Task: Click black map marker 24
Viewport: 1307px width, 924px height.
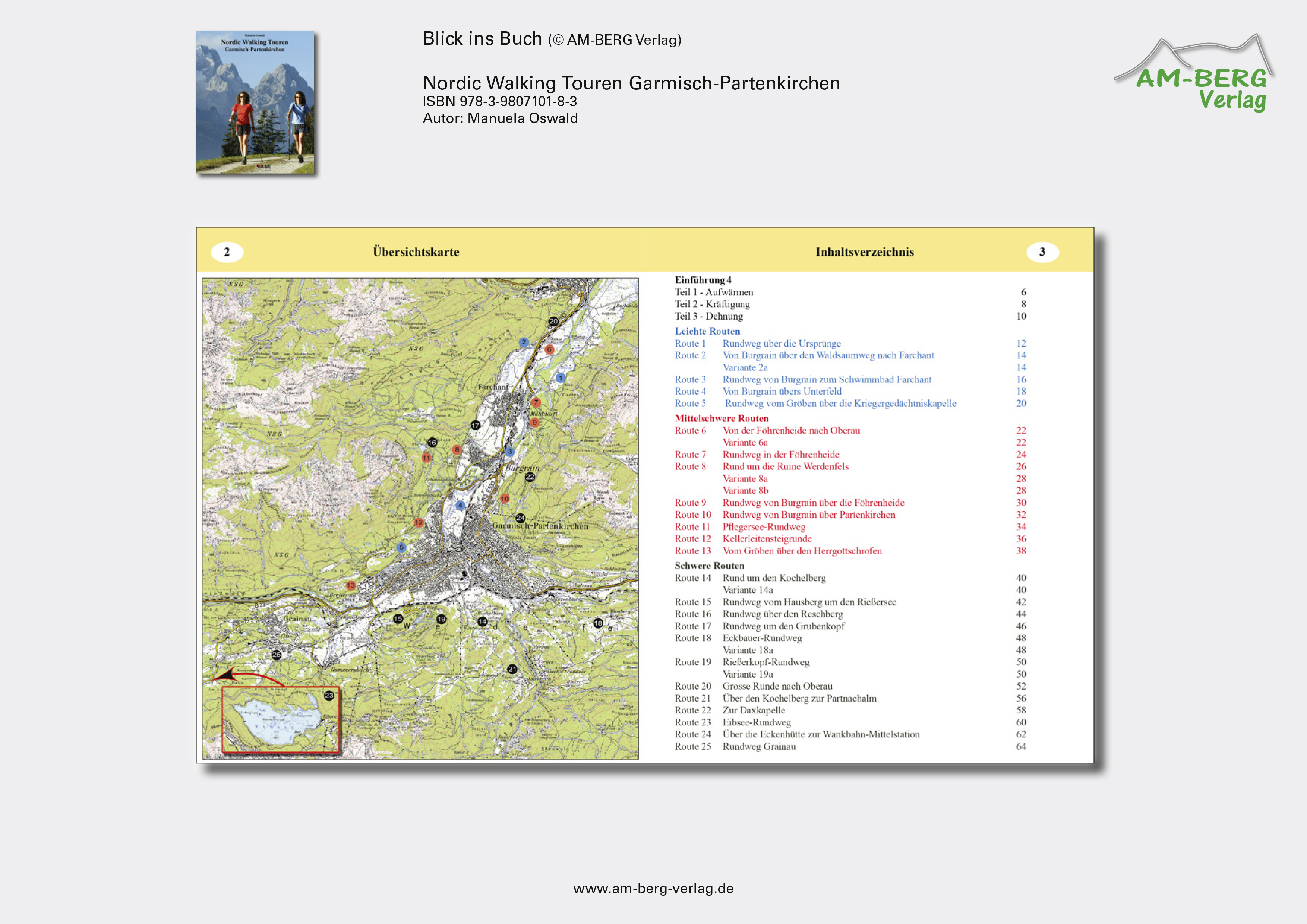Action: (x=520, y=518)
